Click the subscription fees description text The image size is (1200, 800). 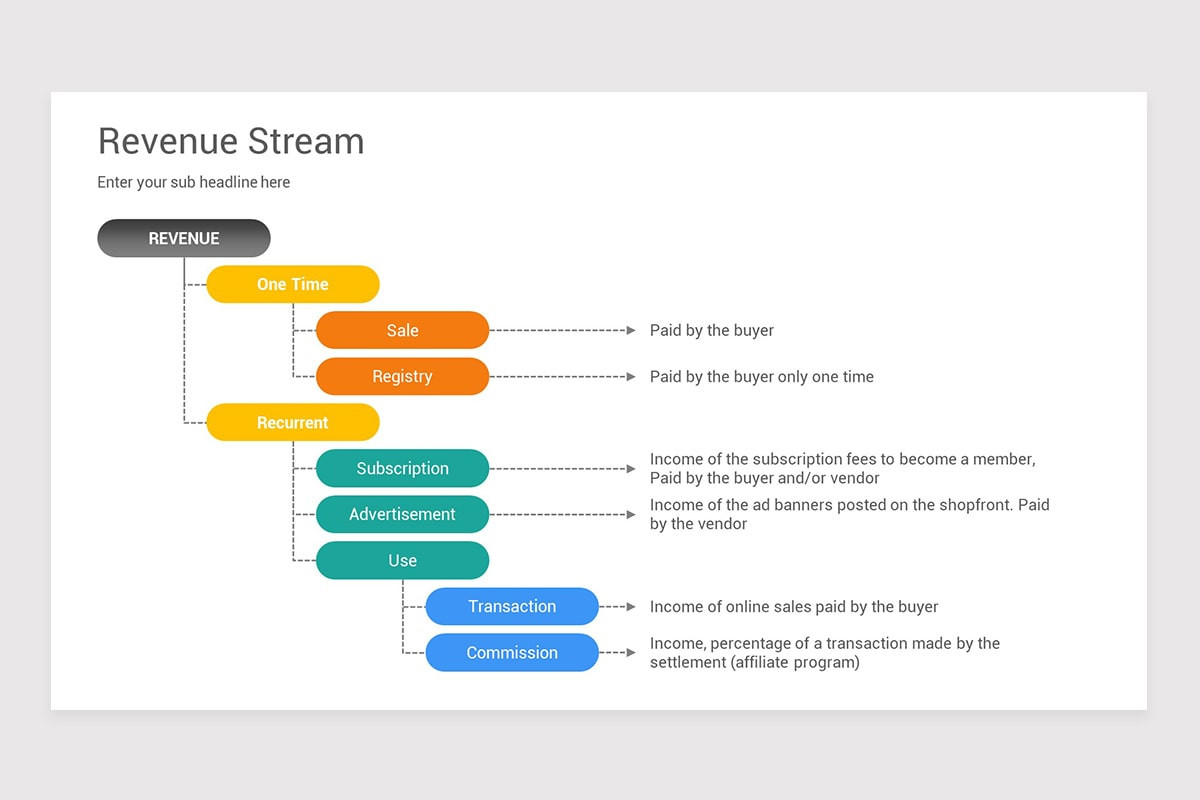(x=843, y=468)
